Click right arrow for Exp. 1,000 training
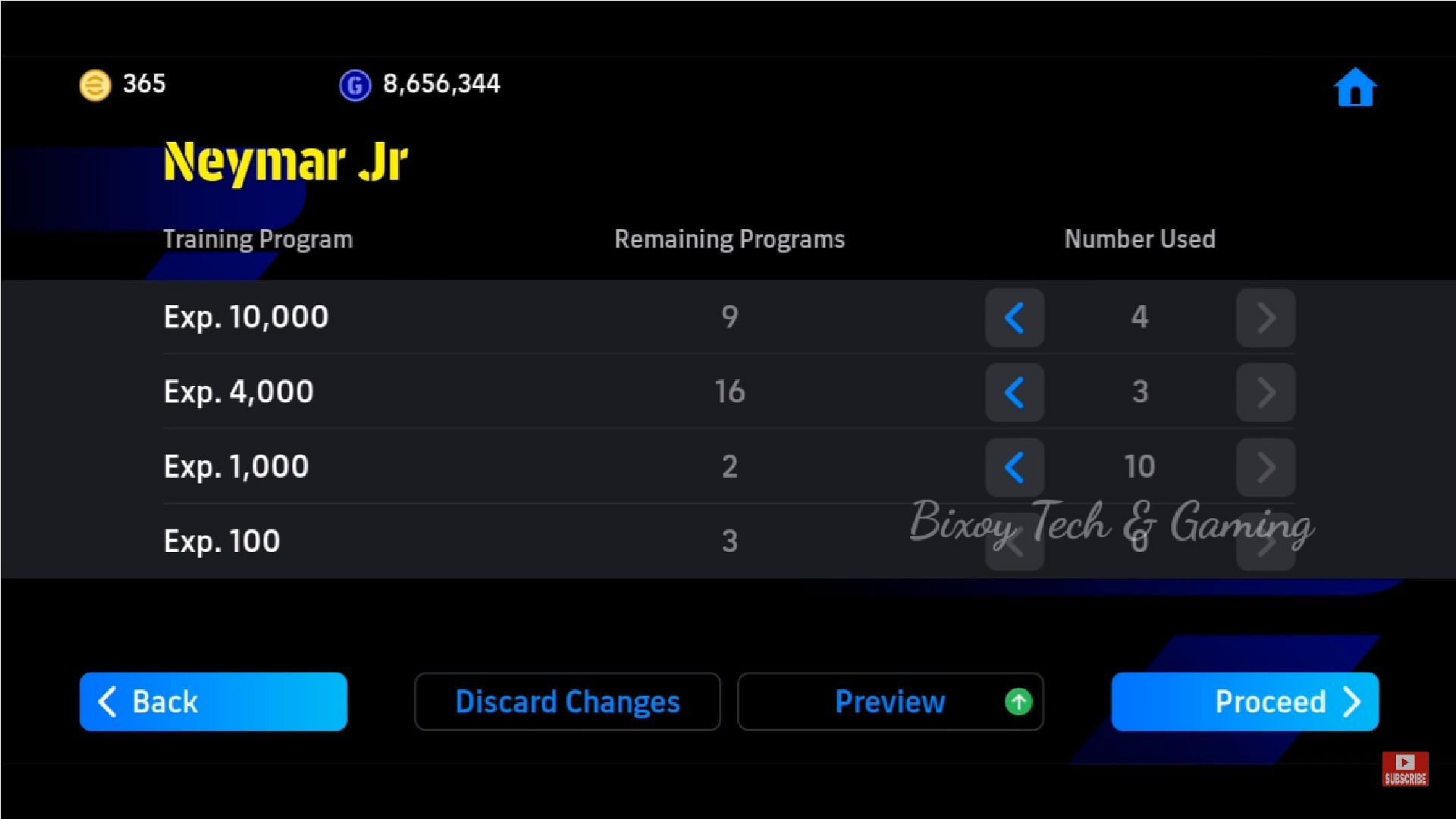Image resolution: width=1456 pixels, height=819 pixels. 1262,465
